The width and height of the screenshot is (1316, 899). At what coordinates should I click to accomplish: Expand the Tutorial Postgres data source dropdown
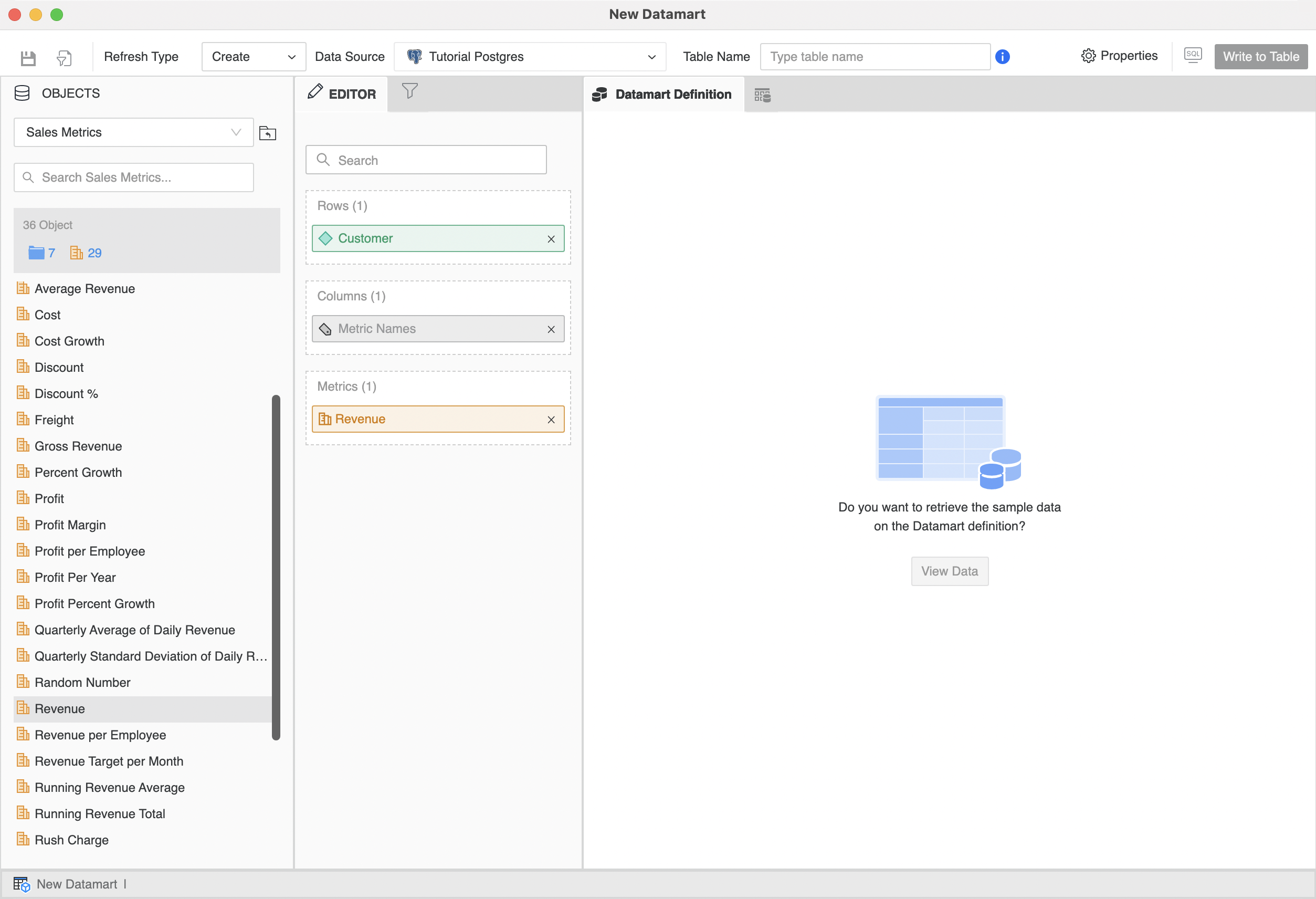tap(530, 57)
